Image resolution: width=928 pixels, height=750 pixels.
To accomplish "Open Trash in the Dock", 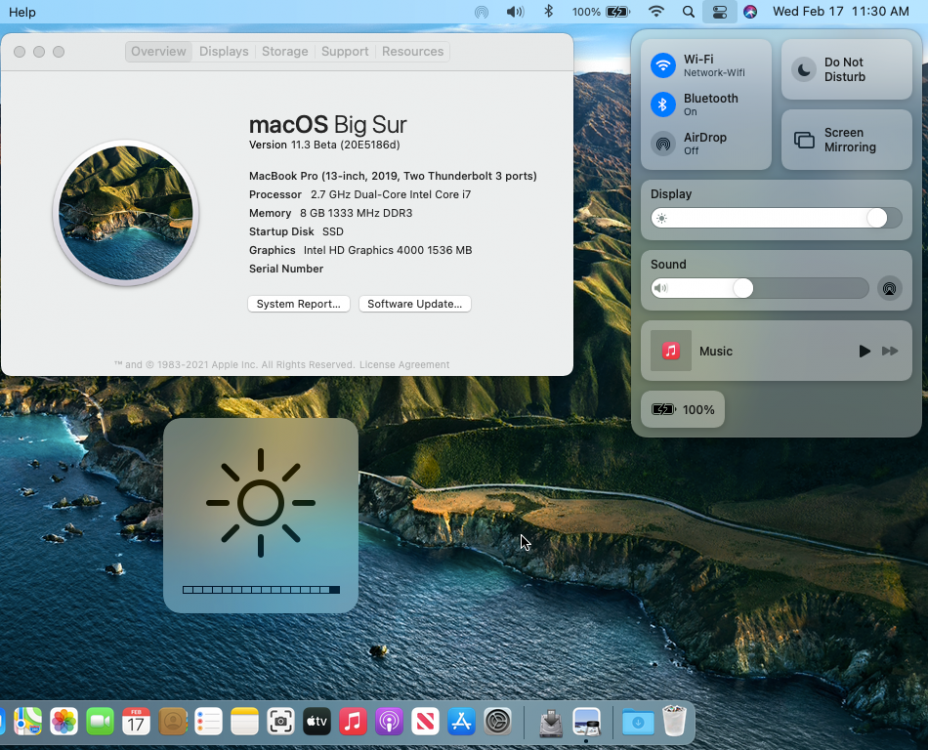I will point(674,720).
